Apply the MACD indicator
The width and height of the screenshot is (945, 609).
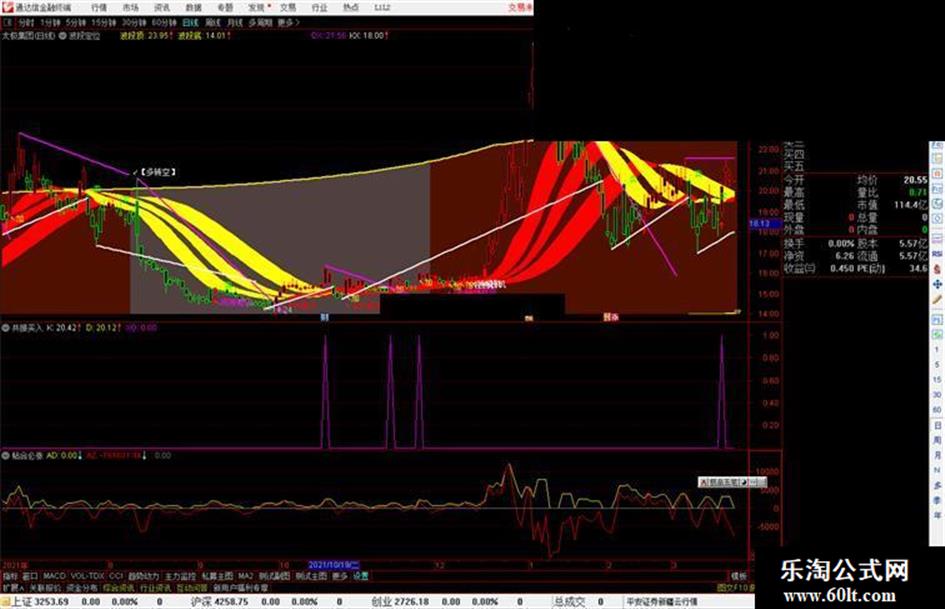click(54, 576)
